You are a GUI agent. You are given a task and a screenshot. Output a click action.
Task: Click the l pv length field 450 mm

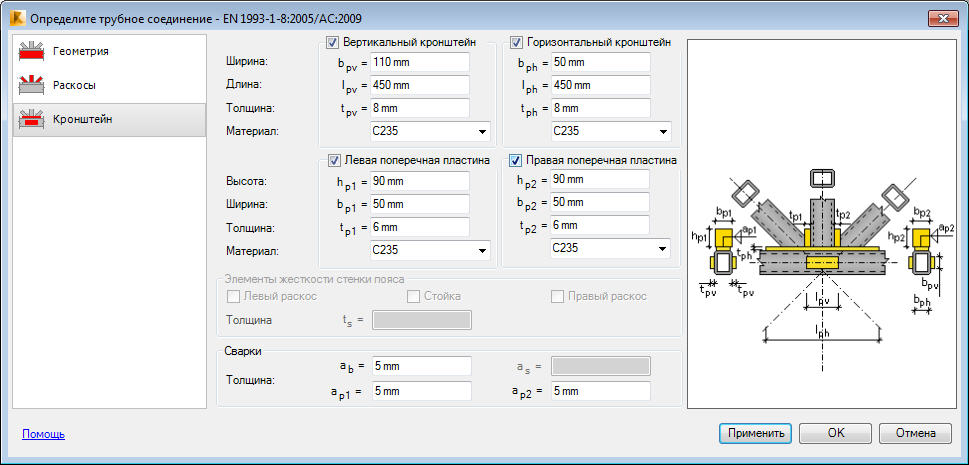tap(420, 85)
